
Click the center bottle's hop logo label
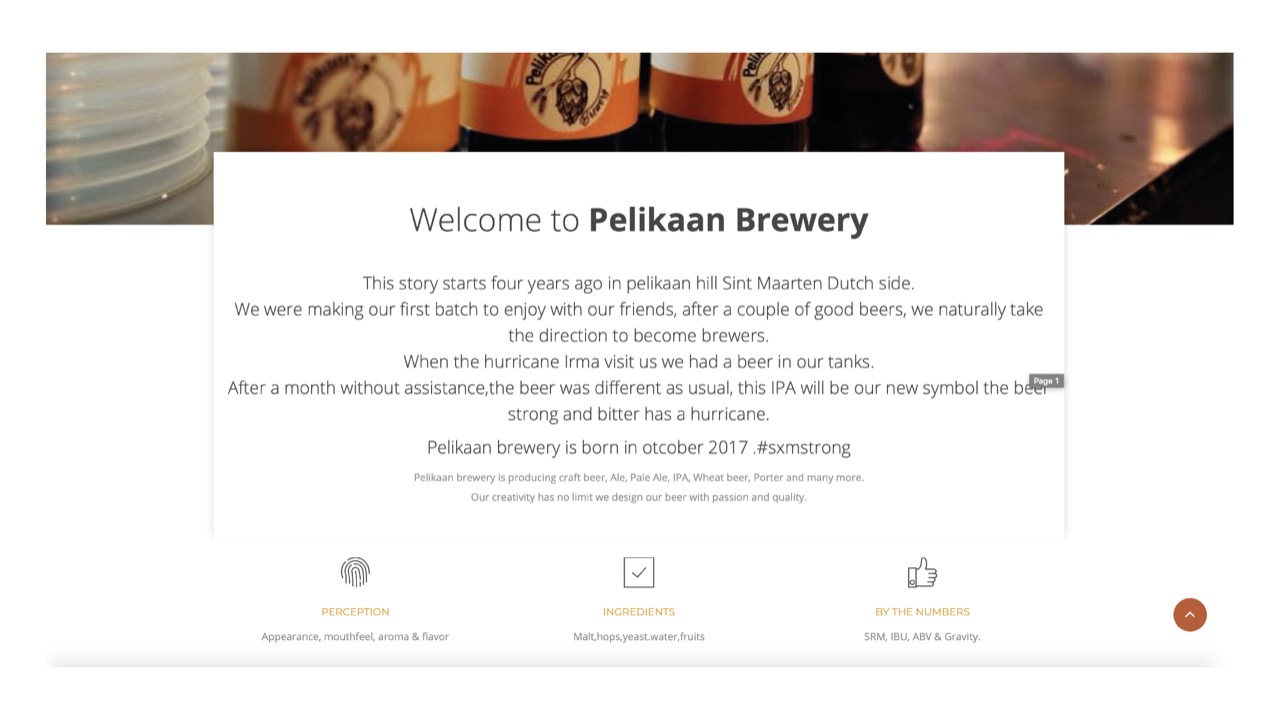tap(569, 97)
